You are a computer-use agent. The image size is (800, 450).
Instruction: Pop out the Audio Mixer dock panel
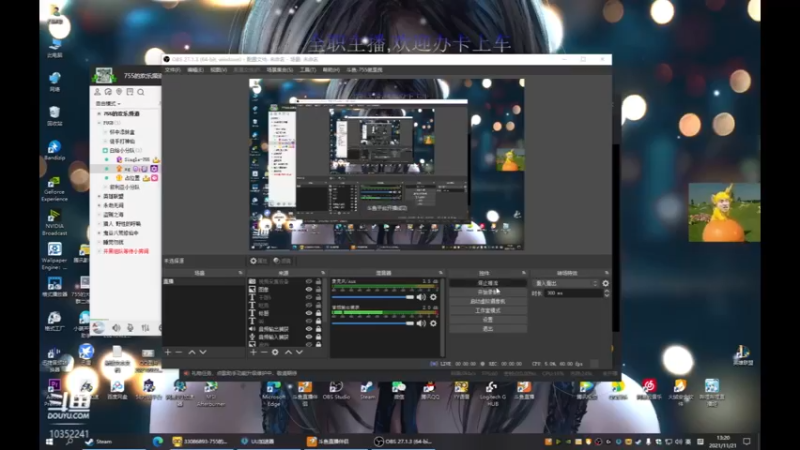coord(441,273)
